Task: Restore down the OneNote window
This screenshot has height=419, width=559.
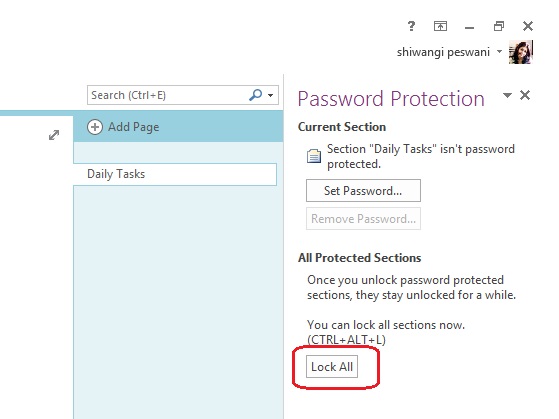Action: coord(499,26)
